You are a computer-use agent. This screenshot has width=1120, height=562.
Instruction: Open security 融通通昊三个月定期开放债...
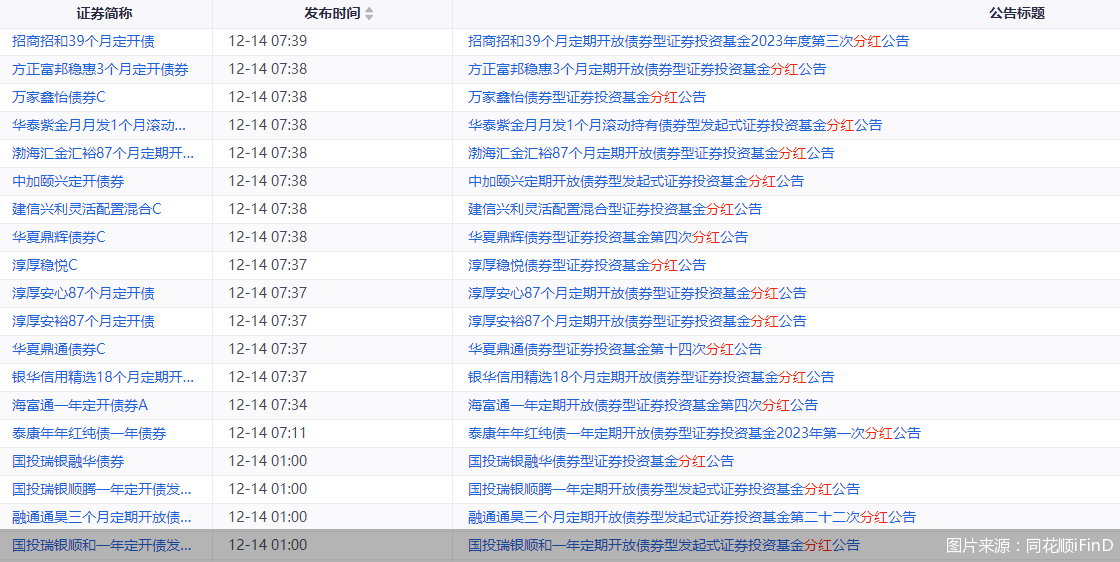[102, 516]
